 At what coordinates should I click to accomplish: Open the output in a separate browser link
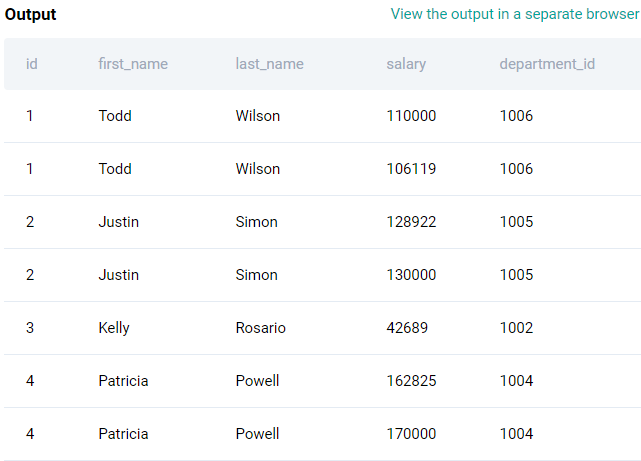point(515,14)
